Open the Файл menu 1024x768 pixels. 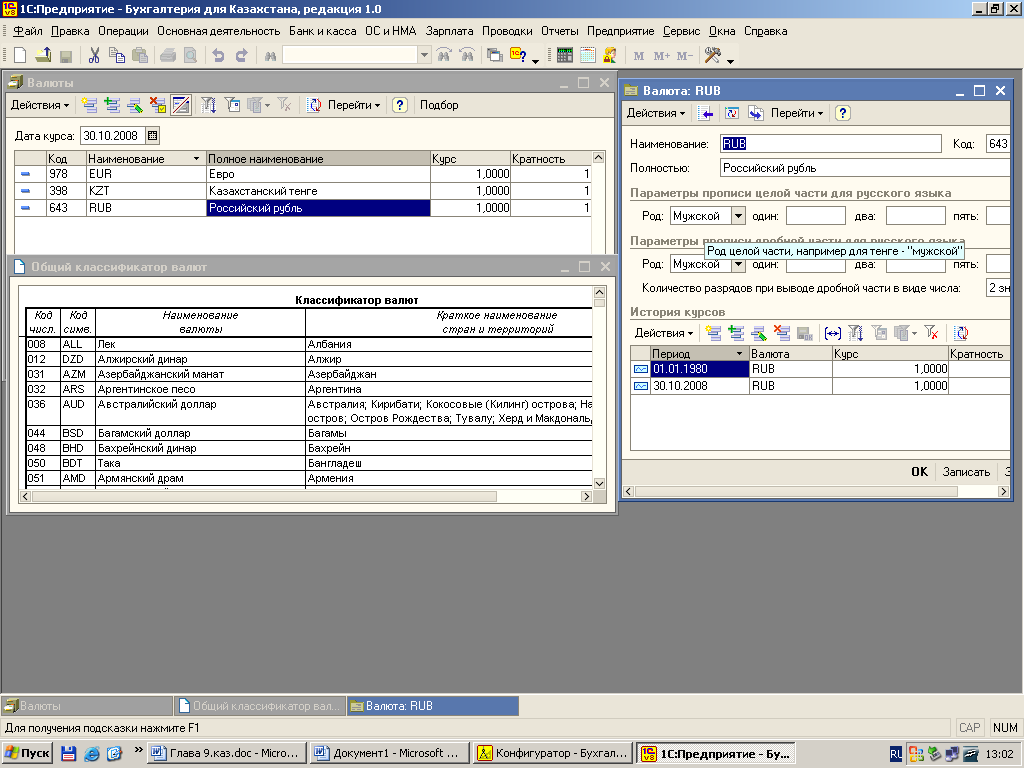tap(28, 31)
